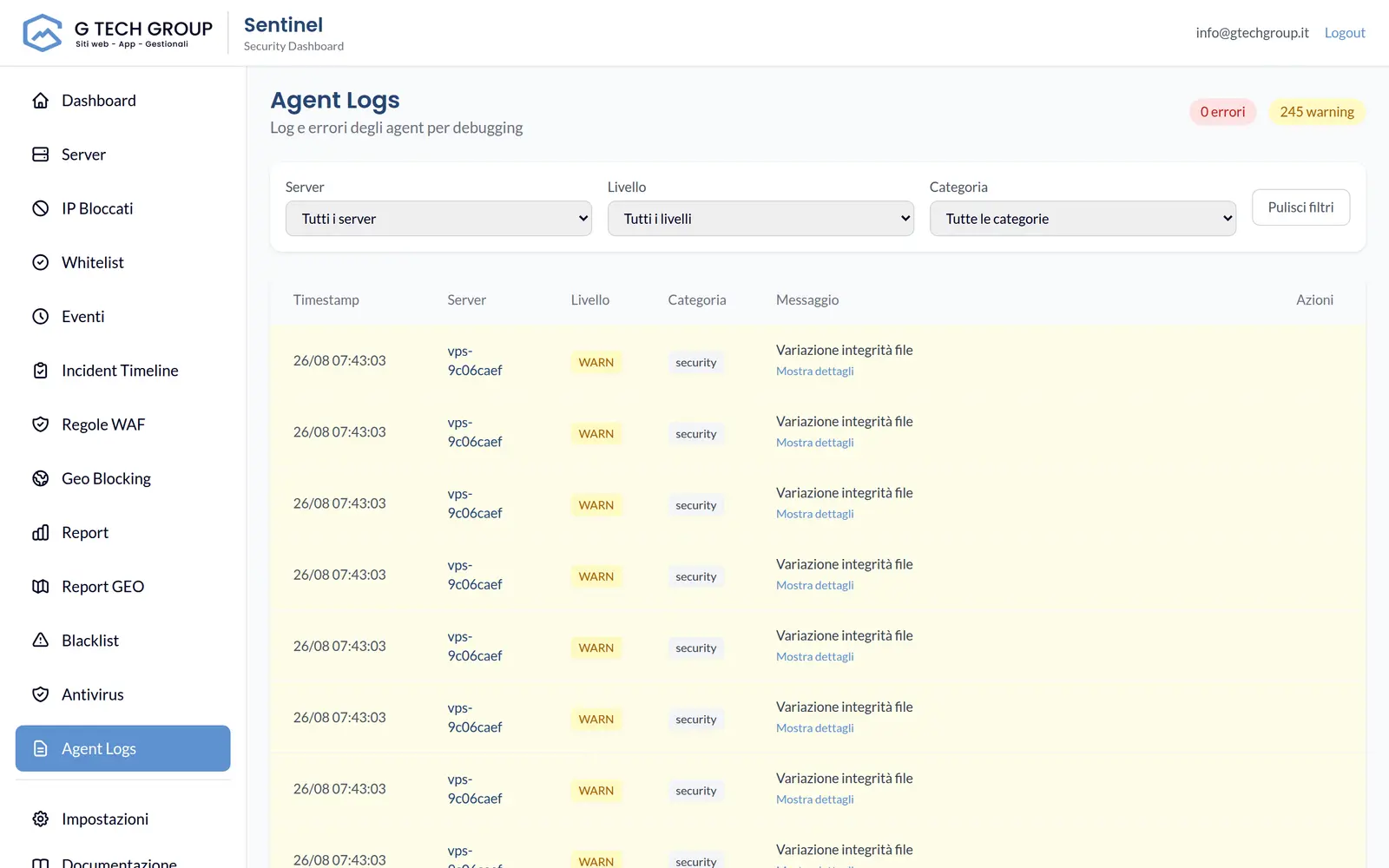Click WARN badge in first log row
This screenshot has height=868, width=1389.
tap(596, 363)
